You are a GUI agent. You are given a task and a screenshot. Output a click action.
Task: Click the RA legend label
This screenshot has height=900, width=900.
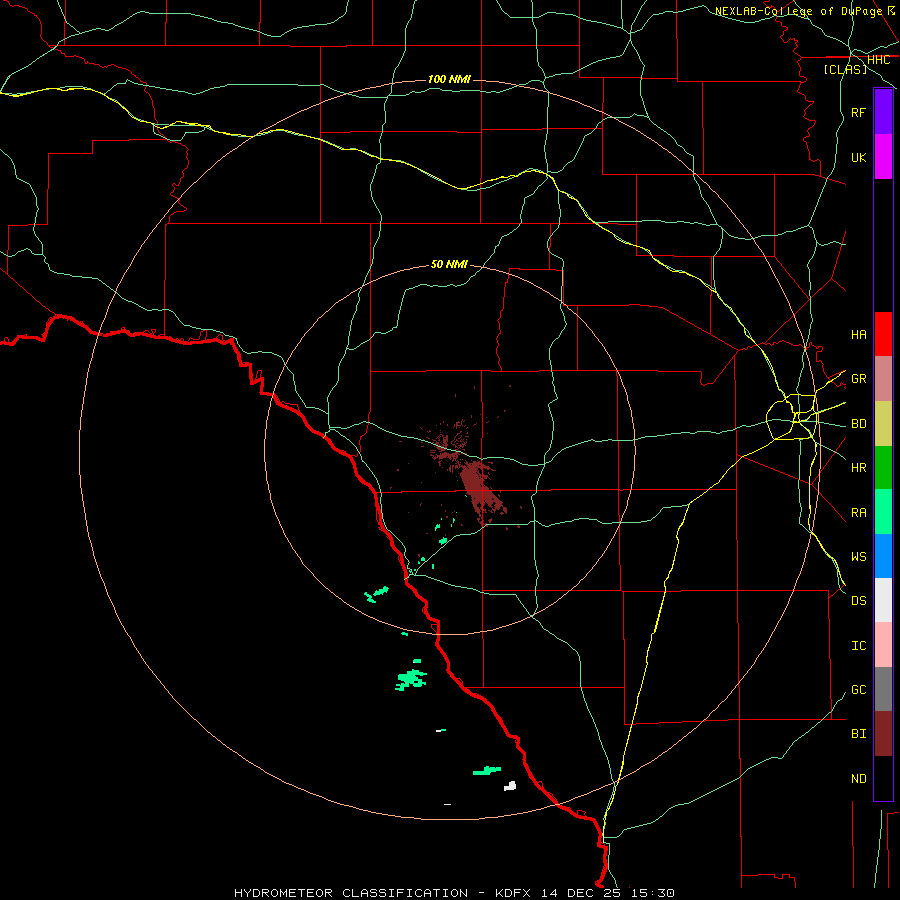pos(858,513)
